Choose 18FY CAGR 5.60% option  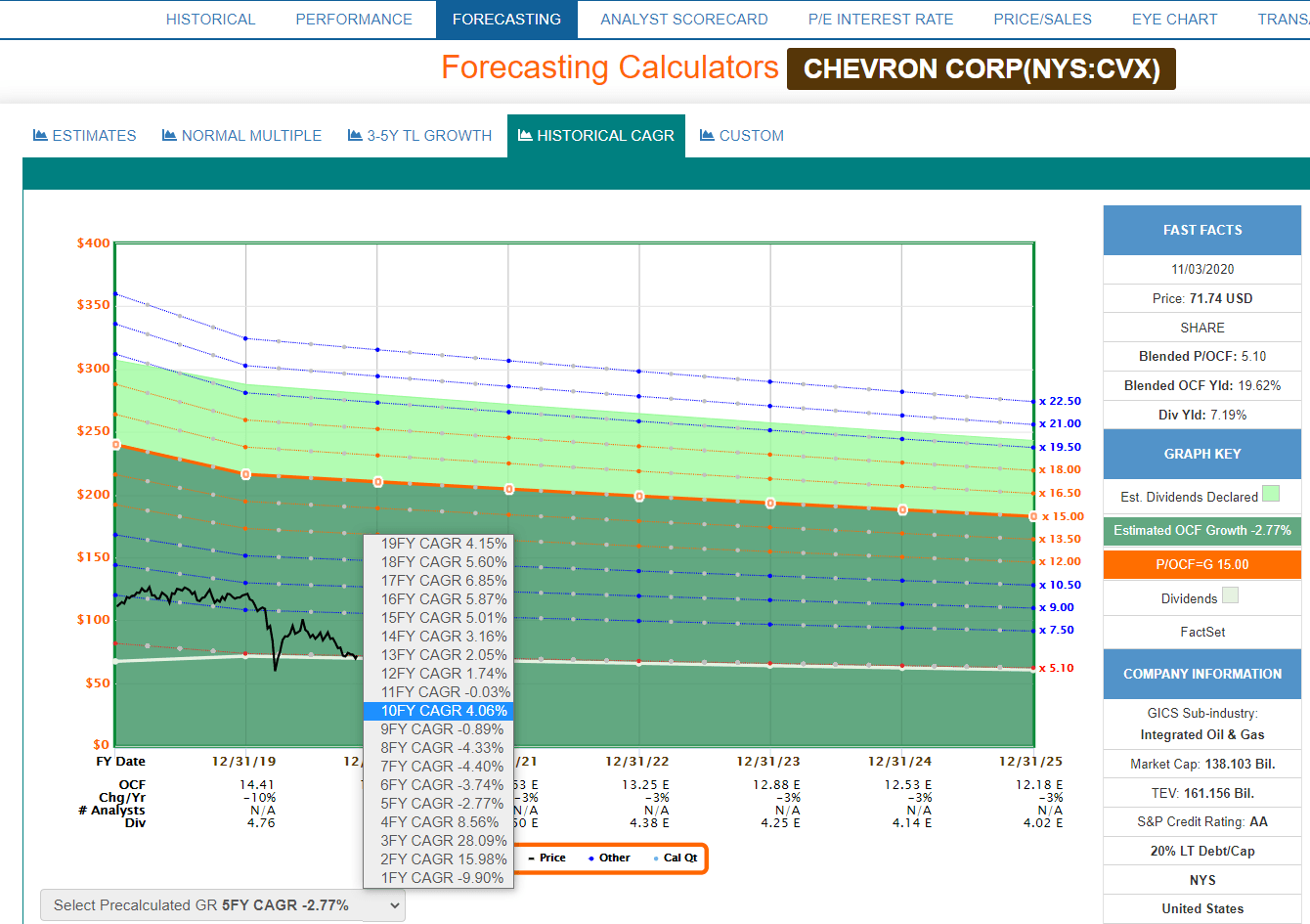coord(438,562)
